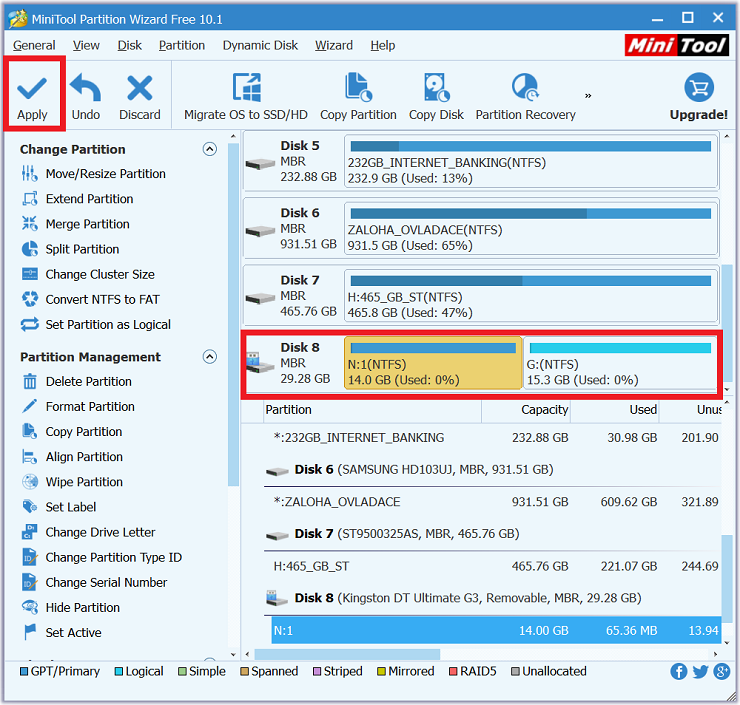Collapse the Change Partition section
The width and height of the screenshot is (740, 705).
[210, 149]
